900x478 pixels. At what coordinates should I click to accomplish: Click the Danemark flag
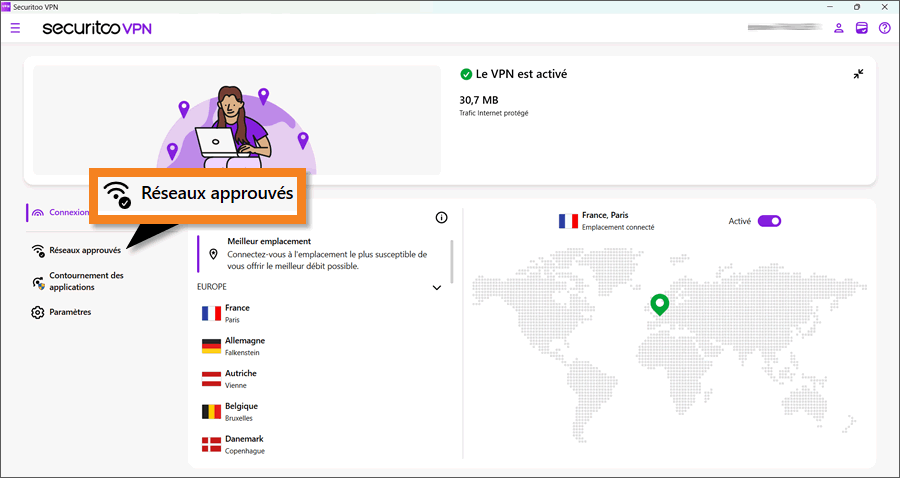(211, 444)
